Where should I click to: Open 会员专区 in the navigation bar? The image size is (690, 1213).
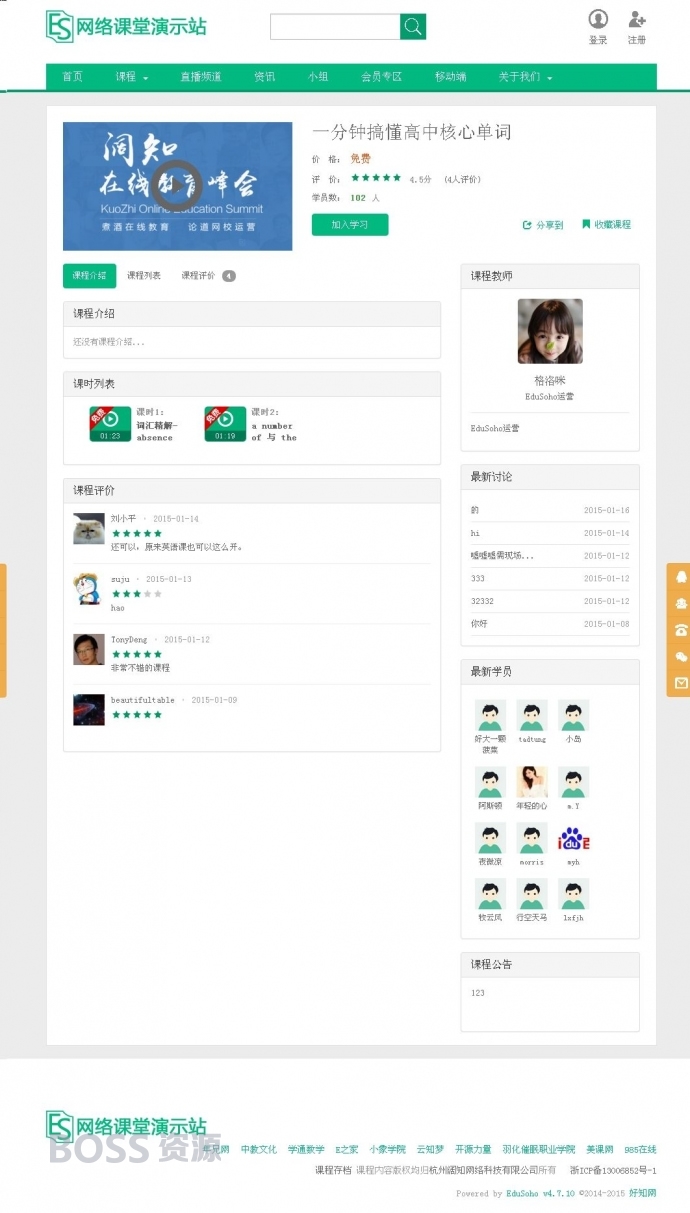[381, 77]
